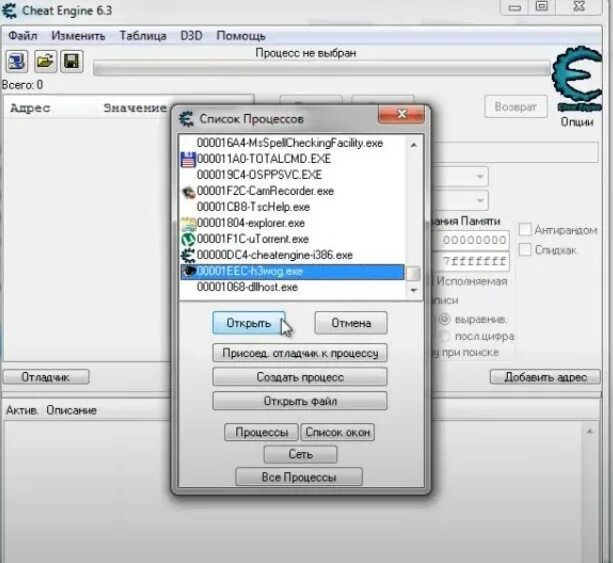613x563 pixels.
Task: Click the Сеть button
Action: pos(300,454)
